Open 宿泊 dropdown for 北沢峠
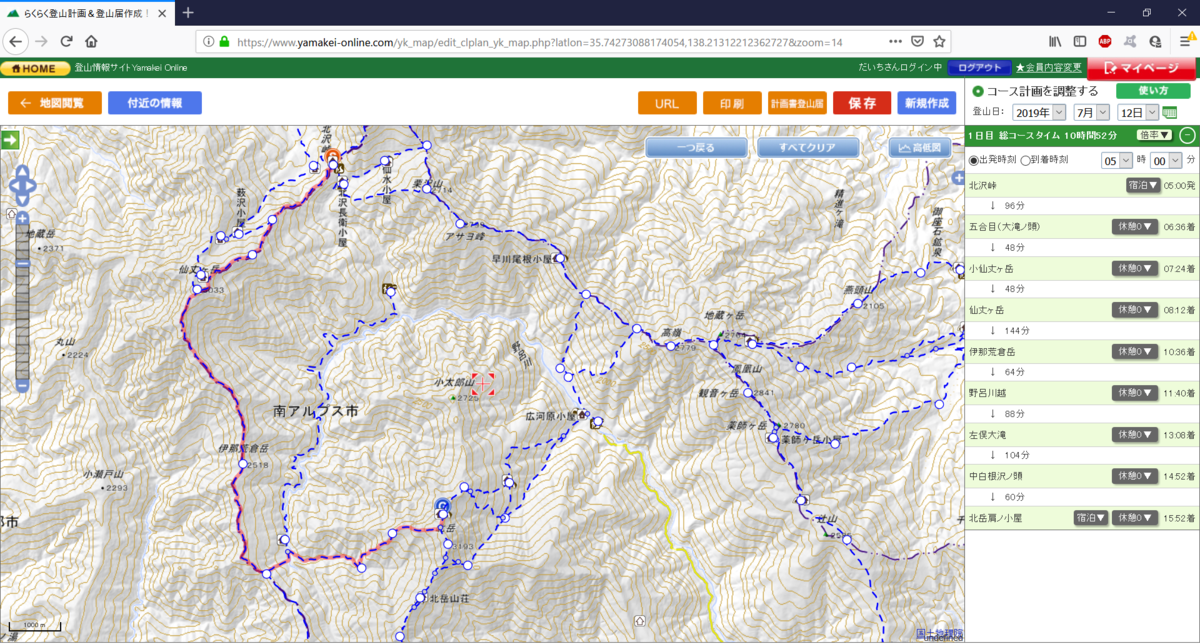The width and height of the screenshot is (1200, 644). pos(1143,185)
